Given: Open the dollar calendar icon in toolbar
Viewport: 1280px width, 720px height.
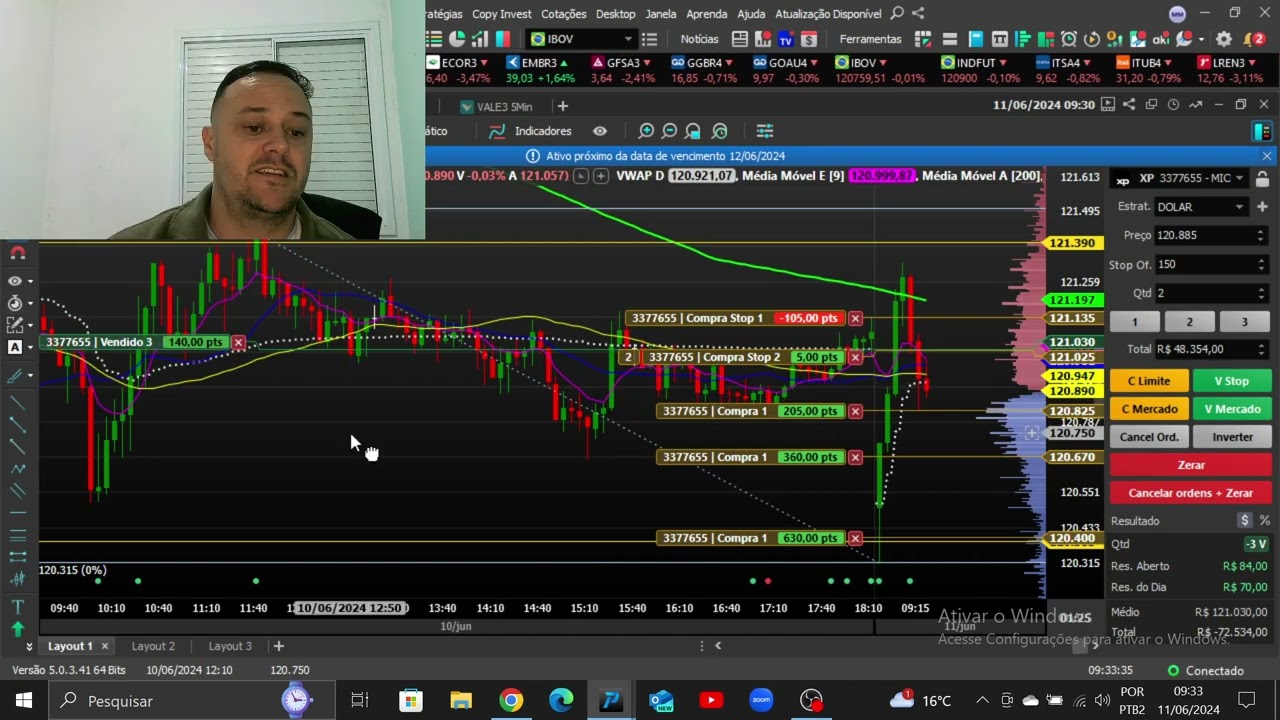Looking at the screenshot, I should coord(809,39).
